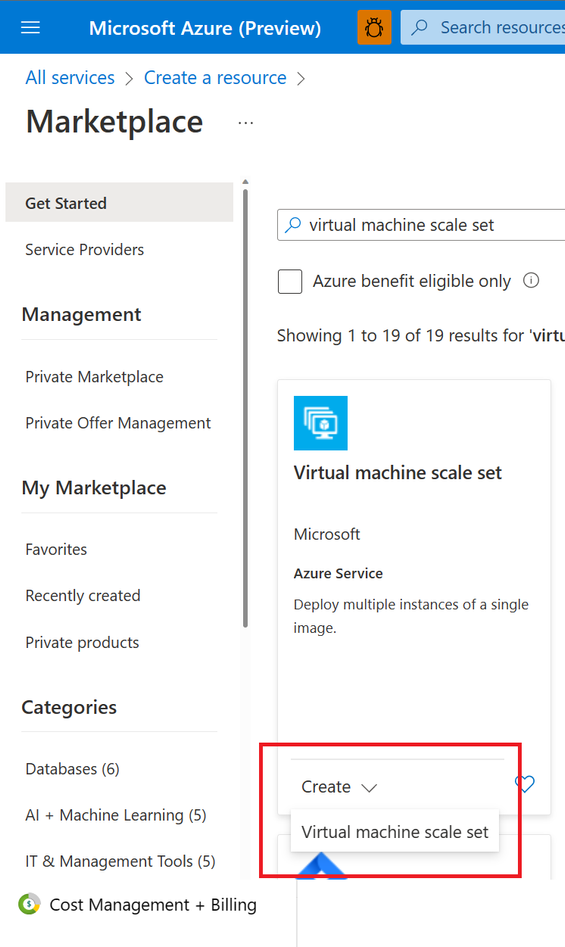Filter by IT & Management Tools (5)
Screen dimensions: 565x947
coord(120,861)
